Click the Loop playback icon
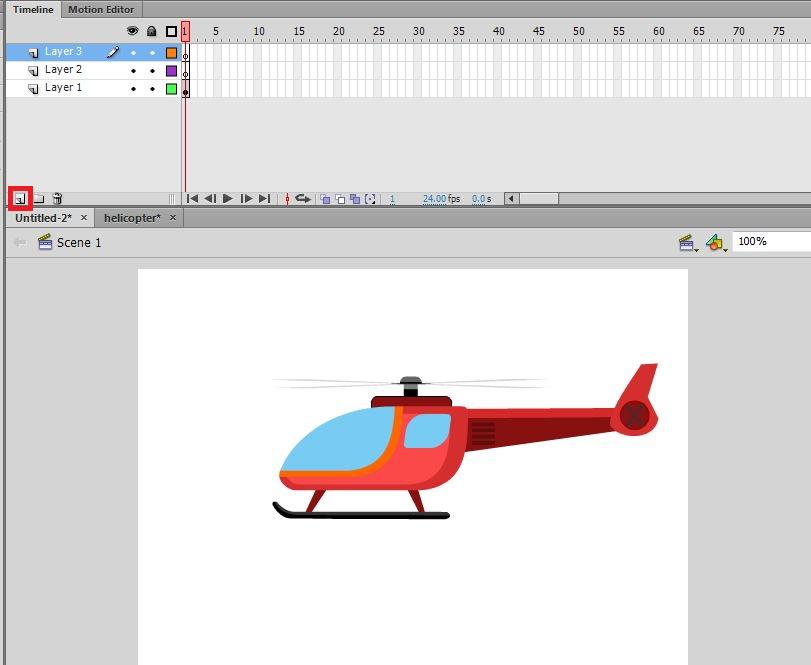The height and width of the screenshot is (665, 811). coord(302,199)
